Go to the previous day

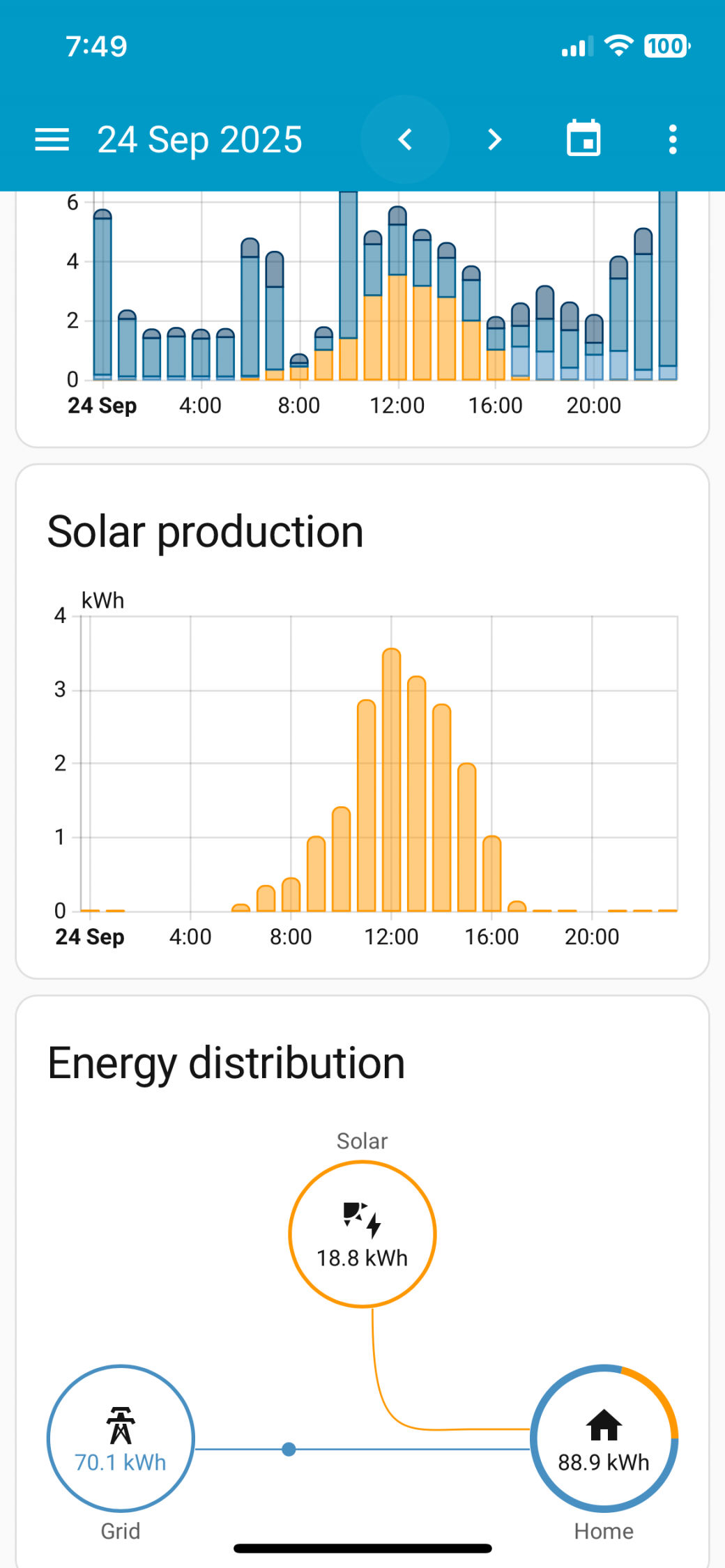click(x=405, y=139)
